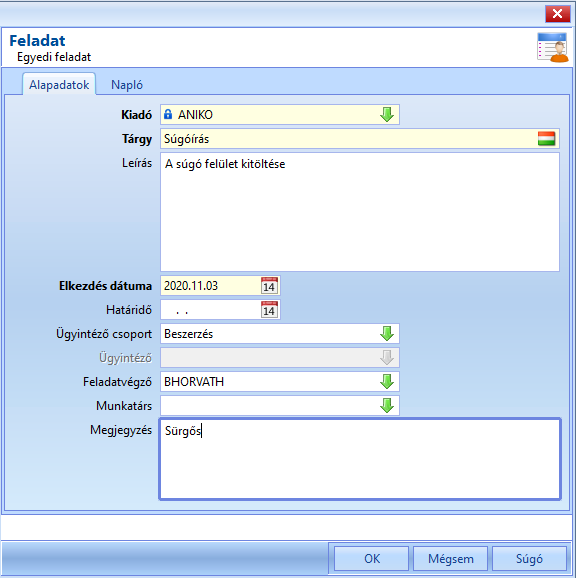This screenshot has height=578, width=576.
Task: Click the blue lock icon in Kiadó field
Action: [168, 114]
